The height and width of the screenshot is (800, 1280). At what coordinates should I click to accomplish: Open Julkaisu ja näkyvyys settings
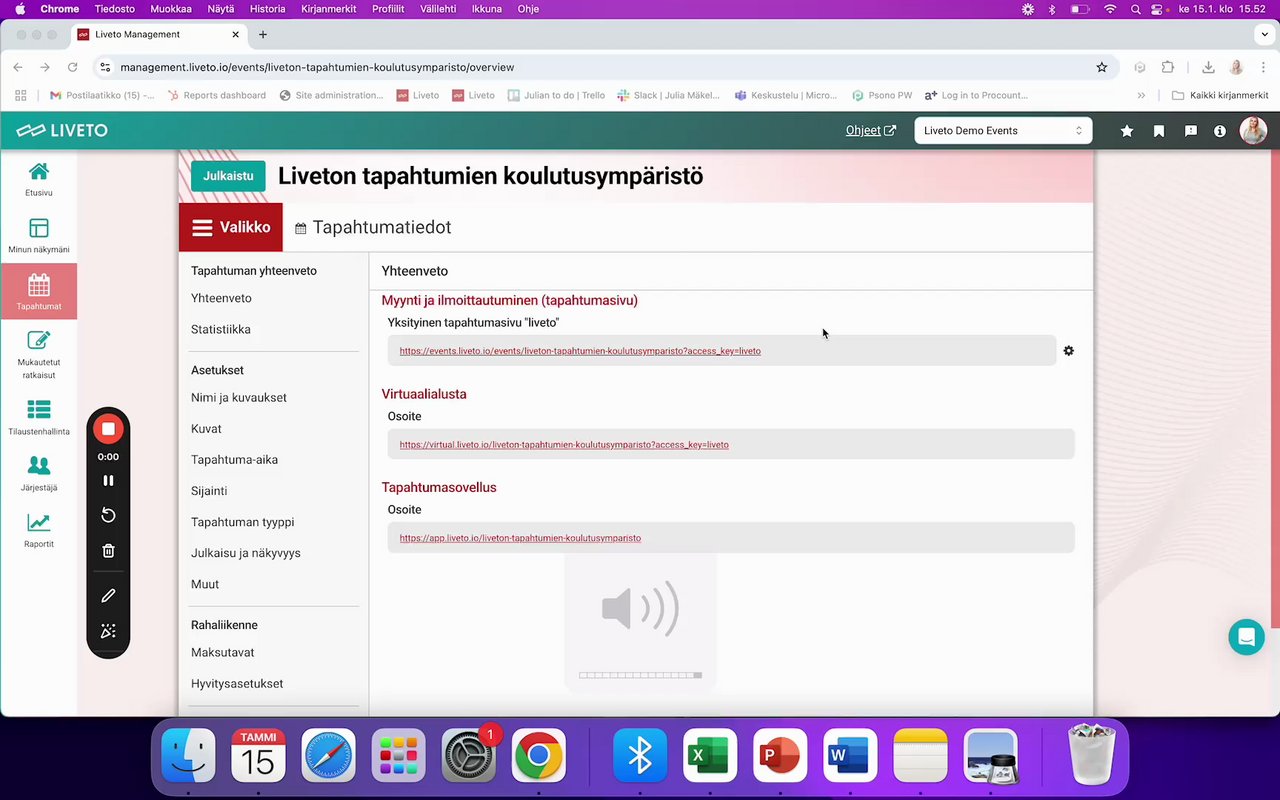(x=246, y=553)
